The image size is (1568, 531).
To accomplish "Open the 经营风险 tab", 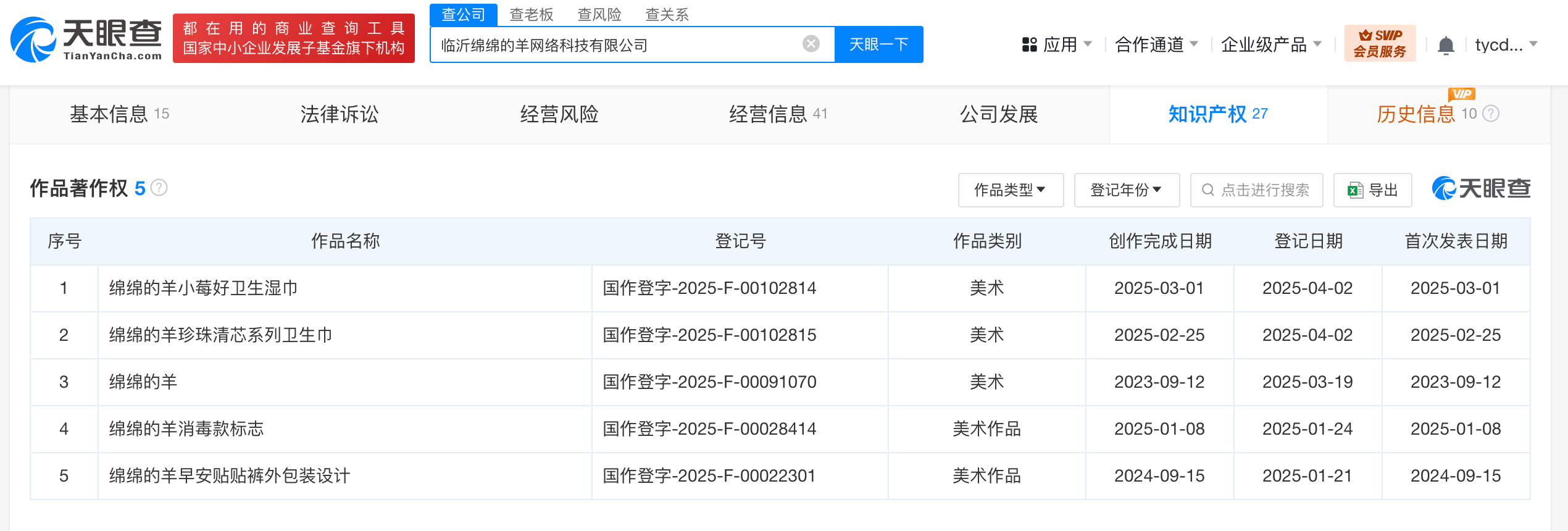I will click(559, 114).
